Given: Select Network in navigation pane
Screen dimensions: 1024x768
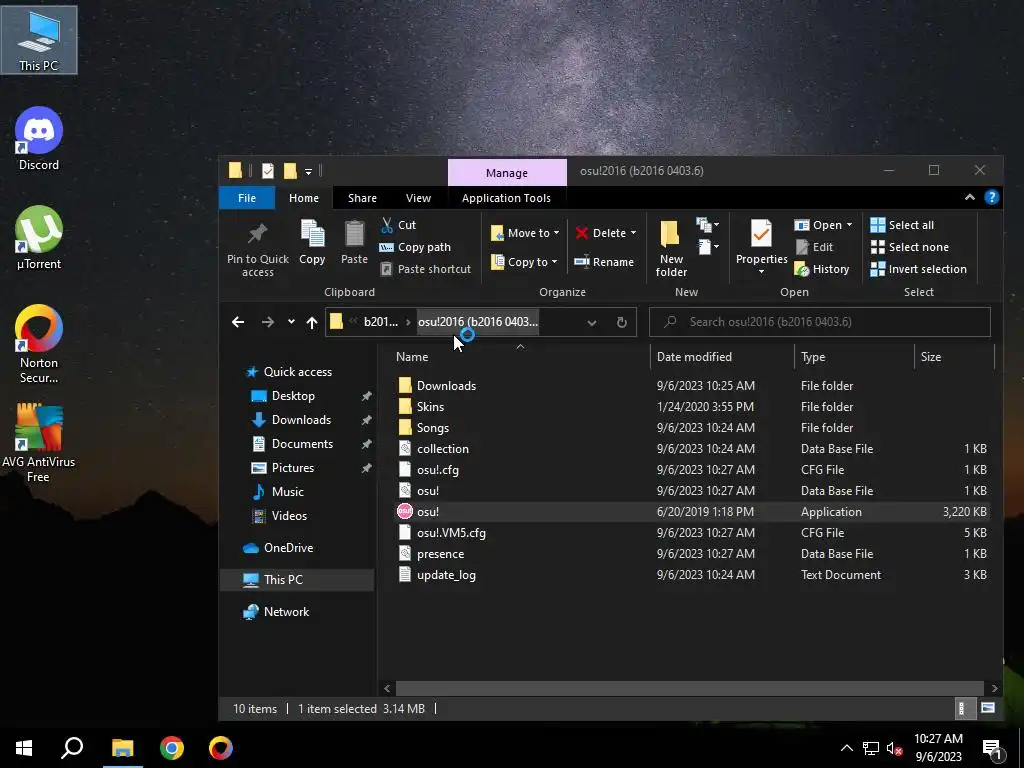Looking at the screenshot, I should 286,612.
